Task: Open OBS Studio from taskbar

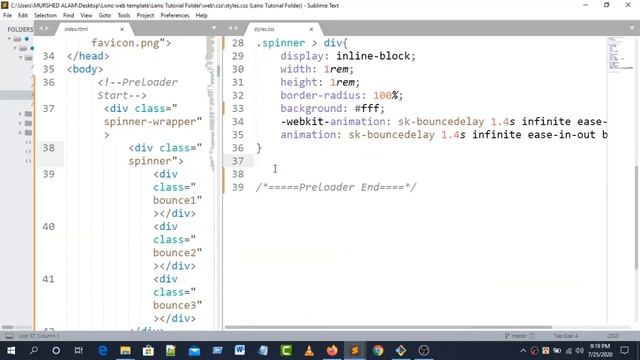Action: [424, 350]
